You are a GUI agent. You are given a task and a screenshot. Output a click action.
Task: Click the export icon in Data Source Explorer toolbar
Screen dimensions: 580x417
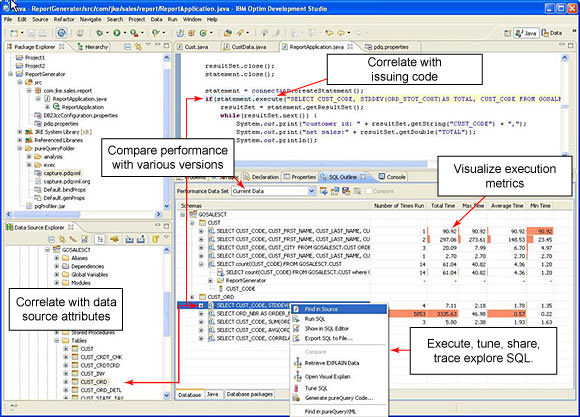141,240
